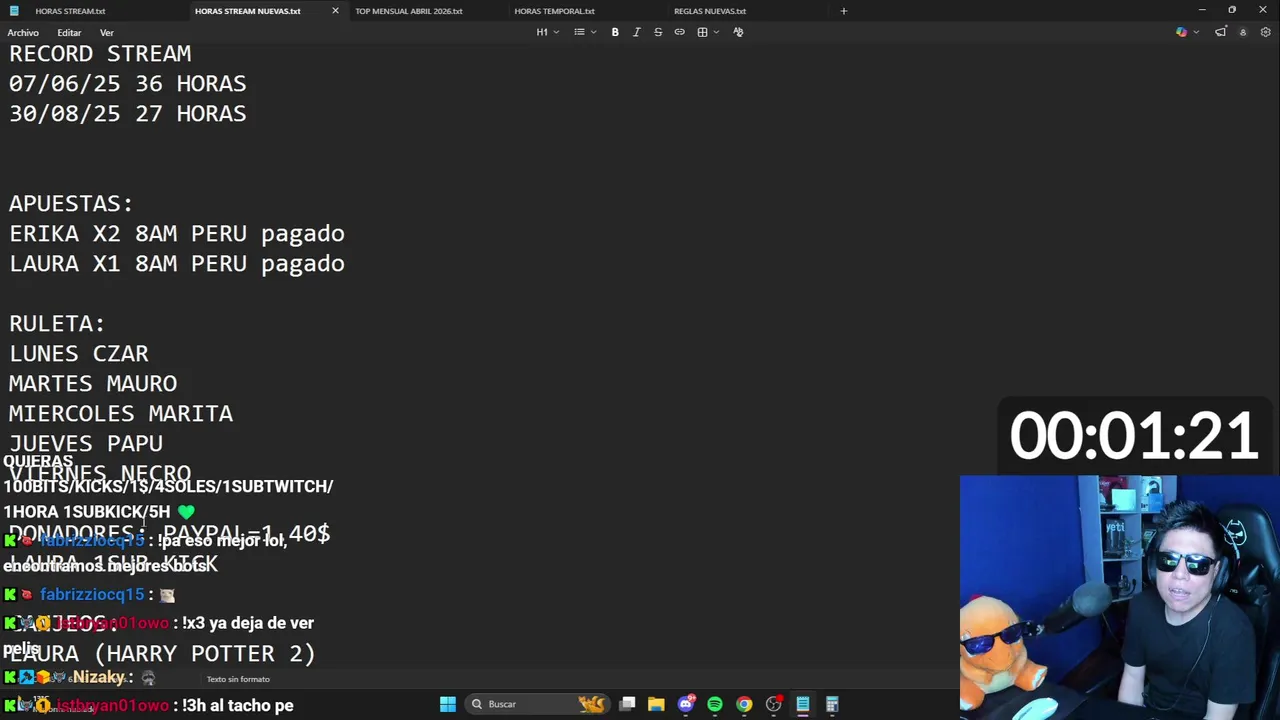The height and width of the screenshot is (720, 1280).
Task: Click the 'LAURA X1 8AM PERU pagado' line
Action: click(x=177, y=263)
